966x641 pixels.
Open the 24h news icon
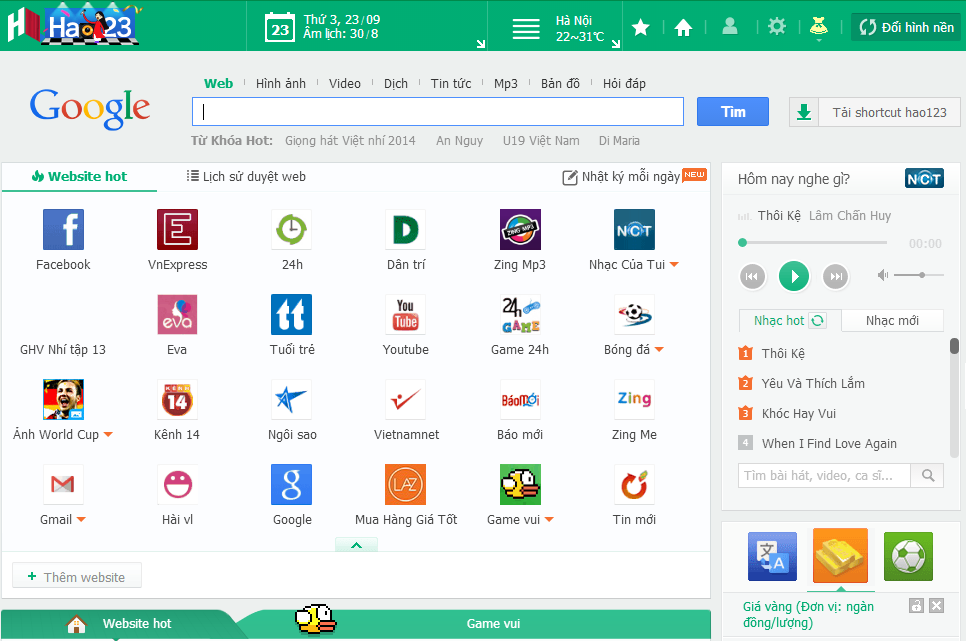pyautogui.click(x=291, y=229)
